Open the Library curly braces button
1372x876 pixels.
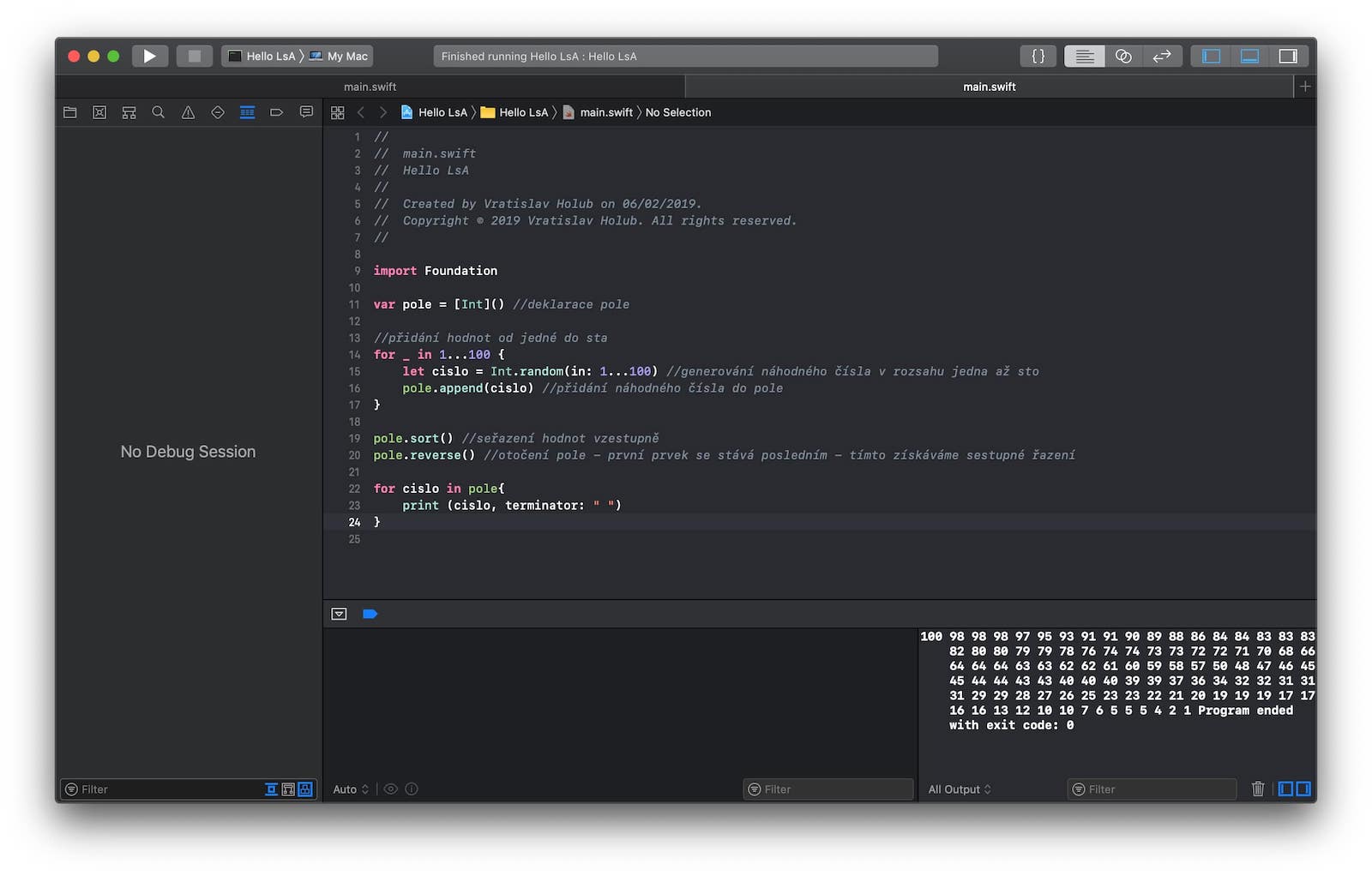point(1038,57)
